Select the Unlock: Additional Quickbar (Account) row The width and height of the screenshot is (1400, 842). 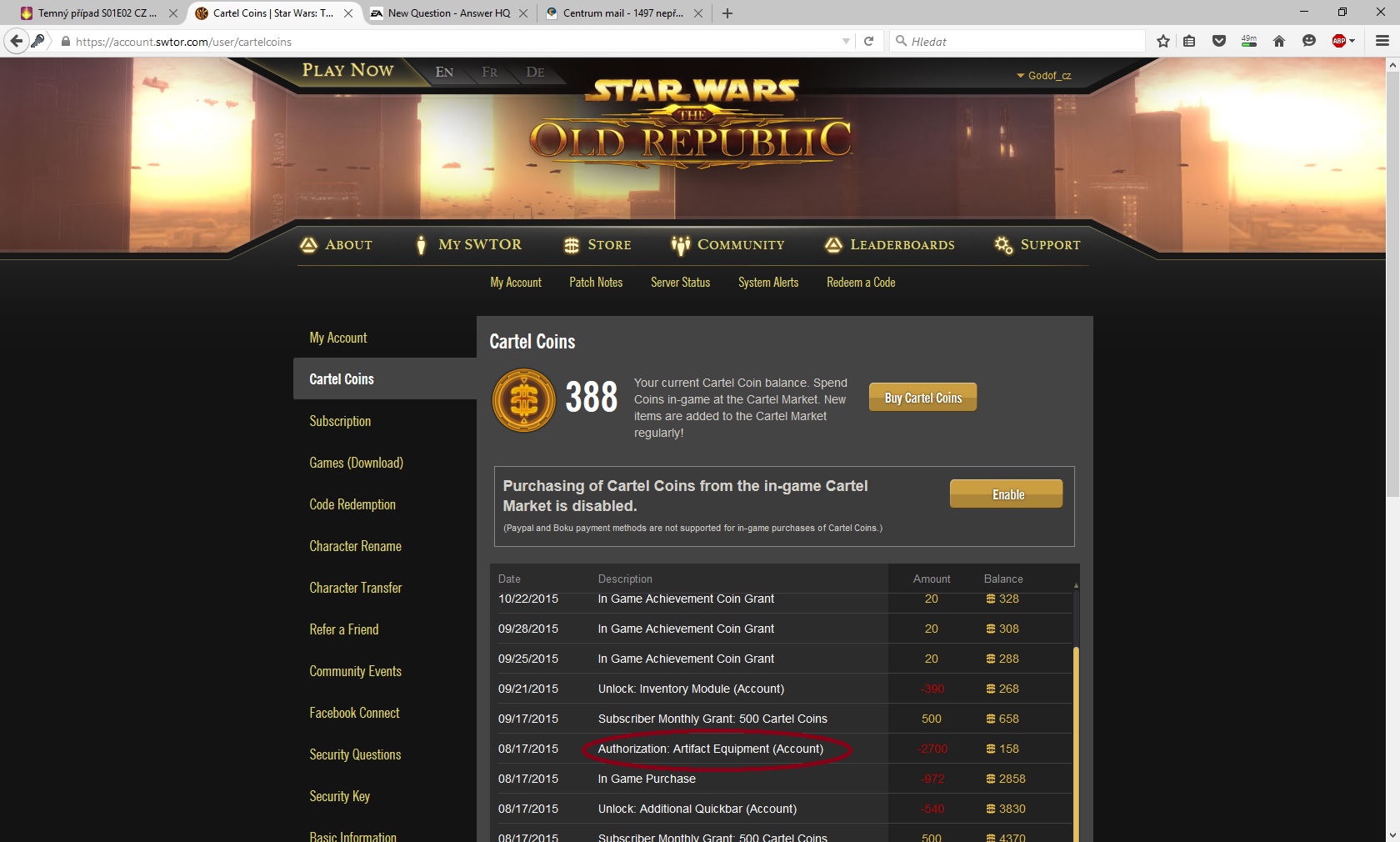[x=781, y=809]
